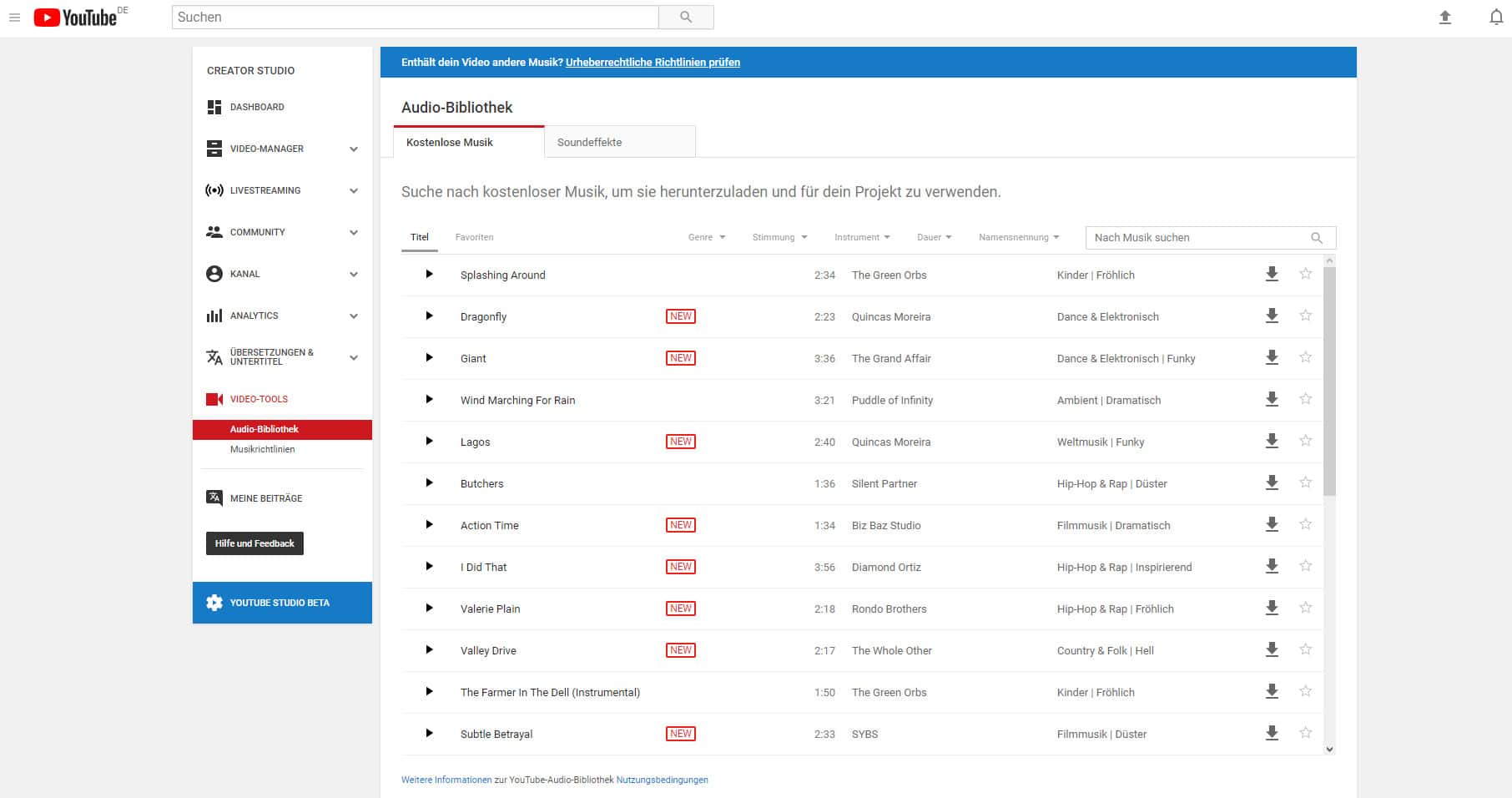
Task: Download the Lagos track
Action: [1272, 441]
